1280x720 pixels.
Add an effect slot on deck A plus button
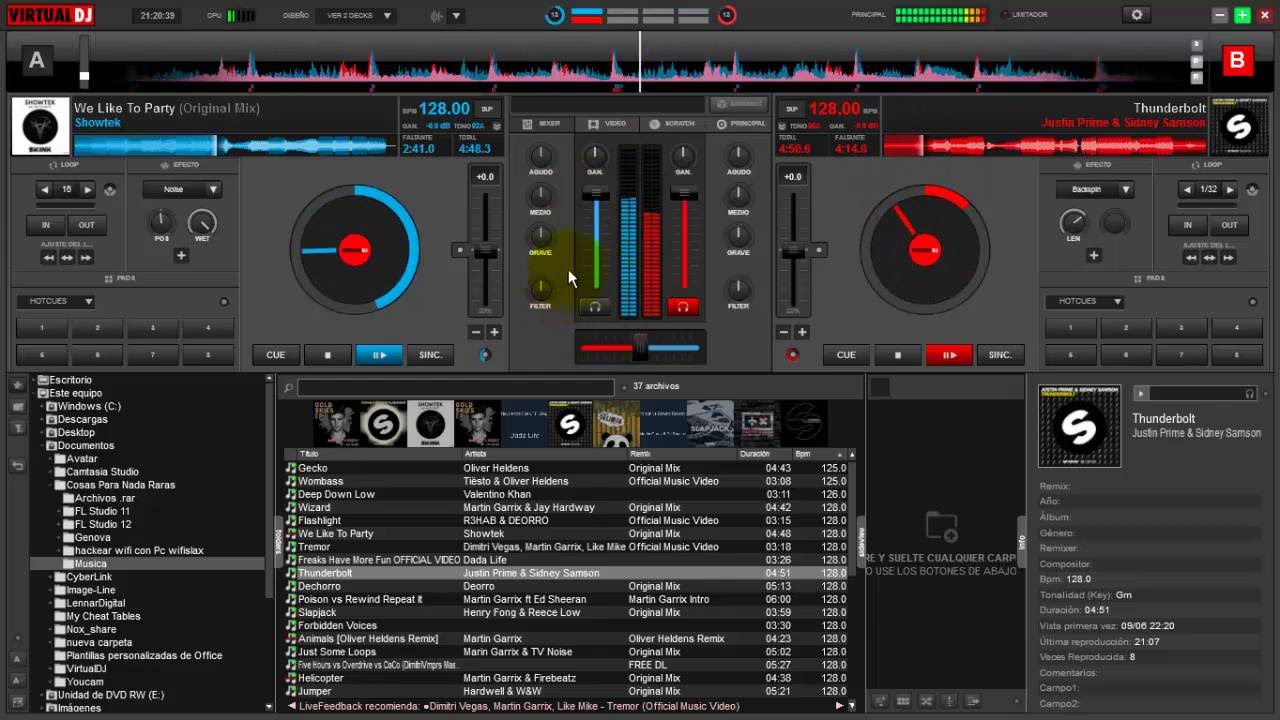(181, 256)
